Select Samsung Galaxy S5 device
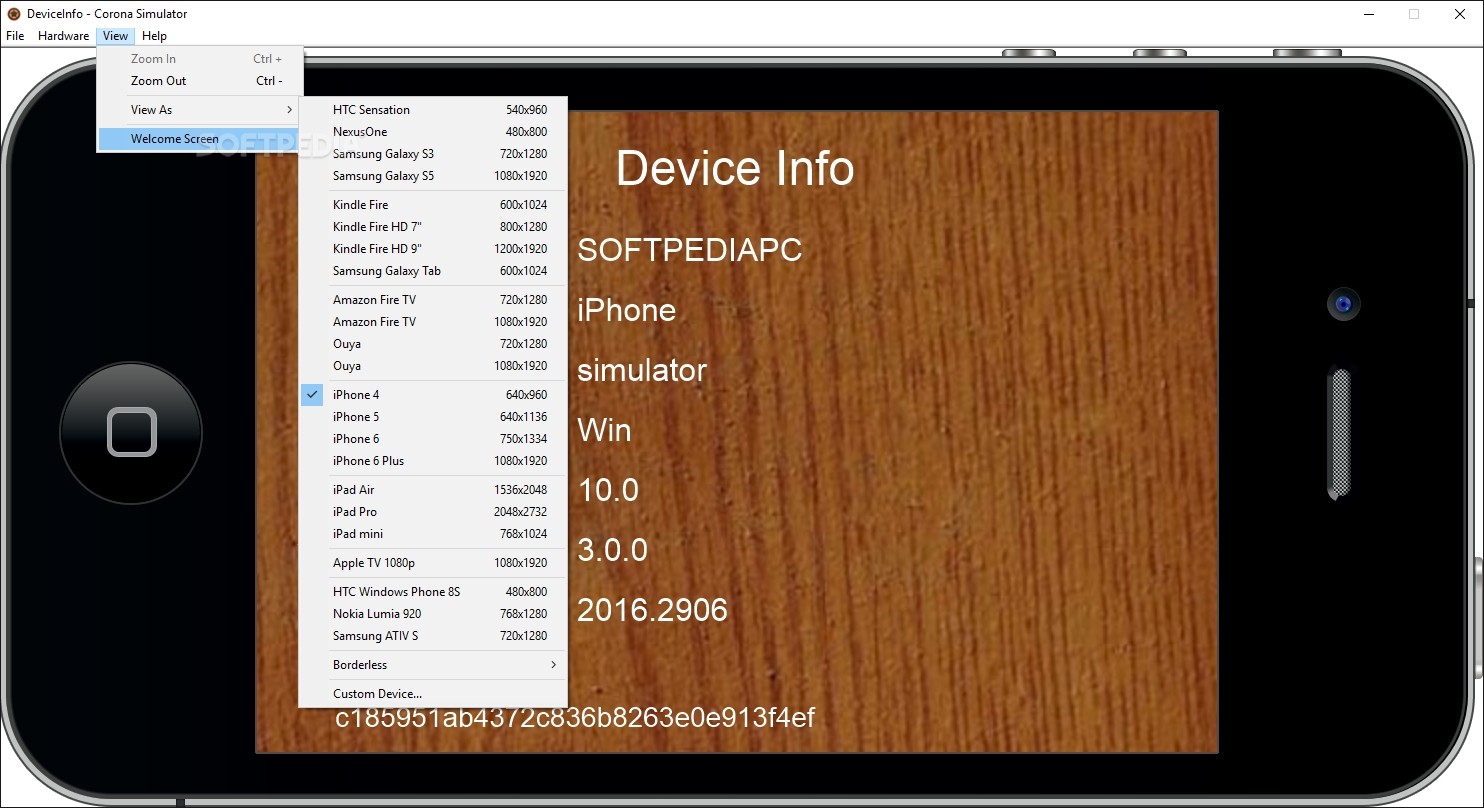 (433, 176)
